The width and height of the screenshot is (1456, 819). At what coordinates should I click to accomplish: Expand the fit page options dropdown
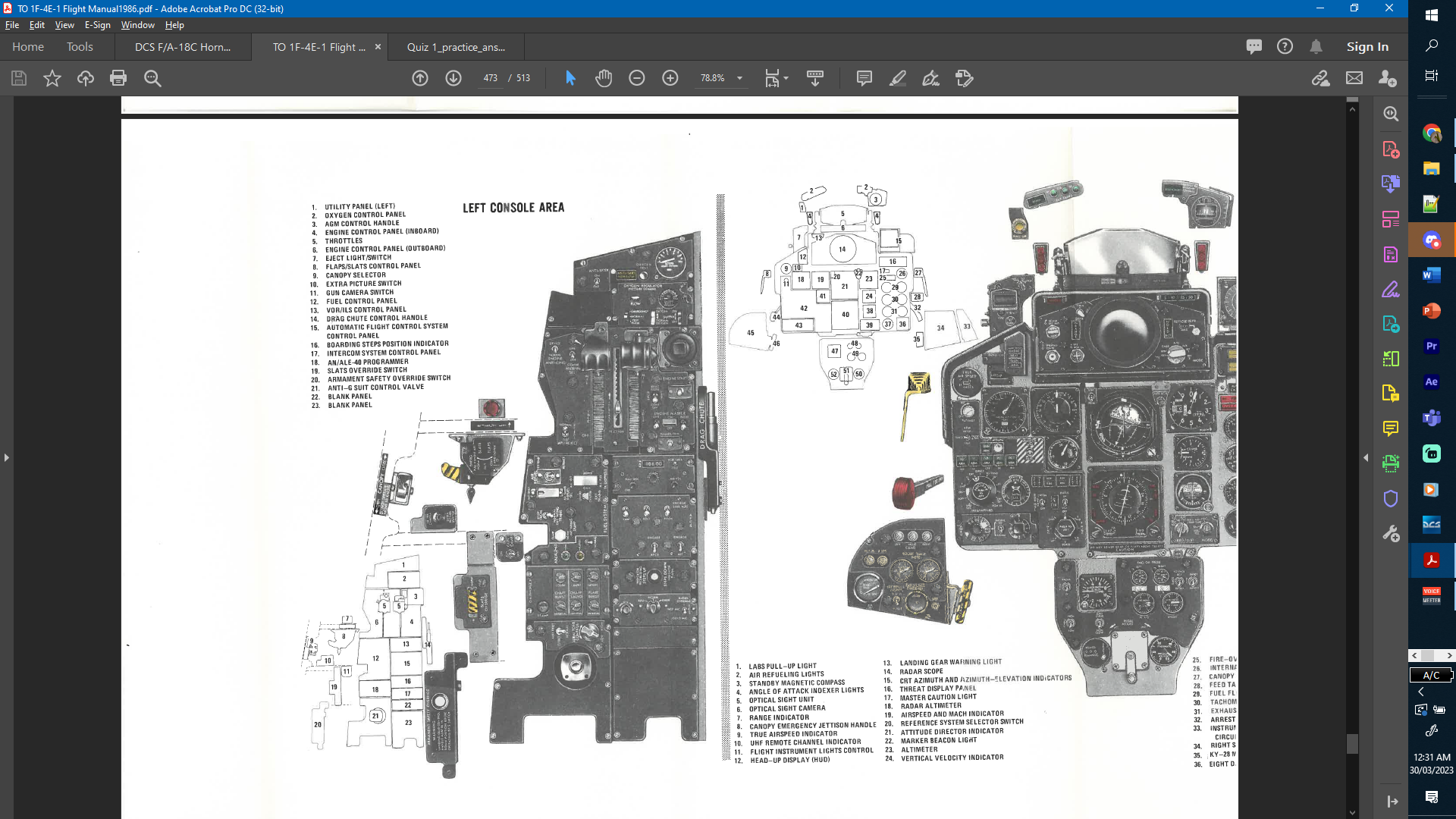786,78
